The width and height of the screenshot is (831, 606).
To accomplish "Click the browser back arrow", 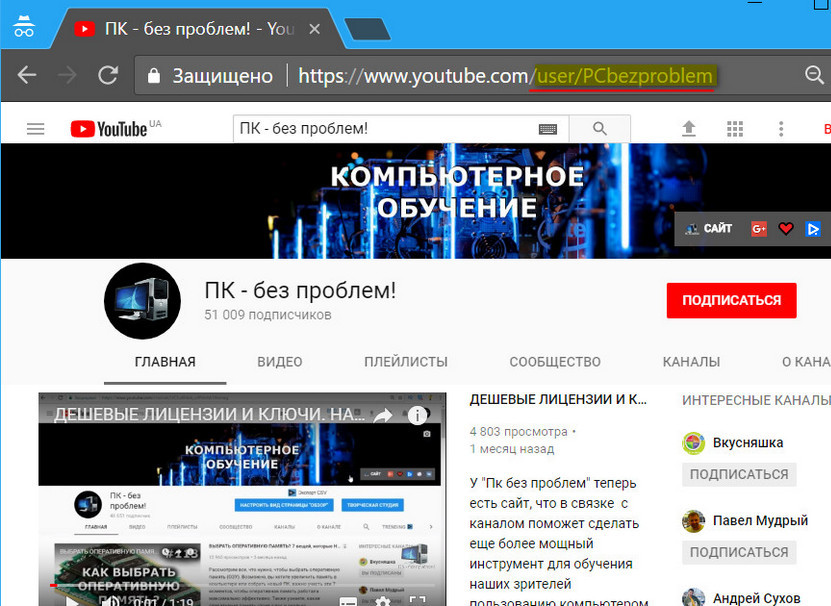I will (x=26, y=75).
